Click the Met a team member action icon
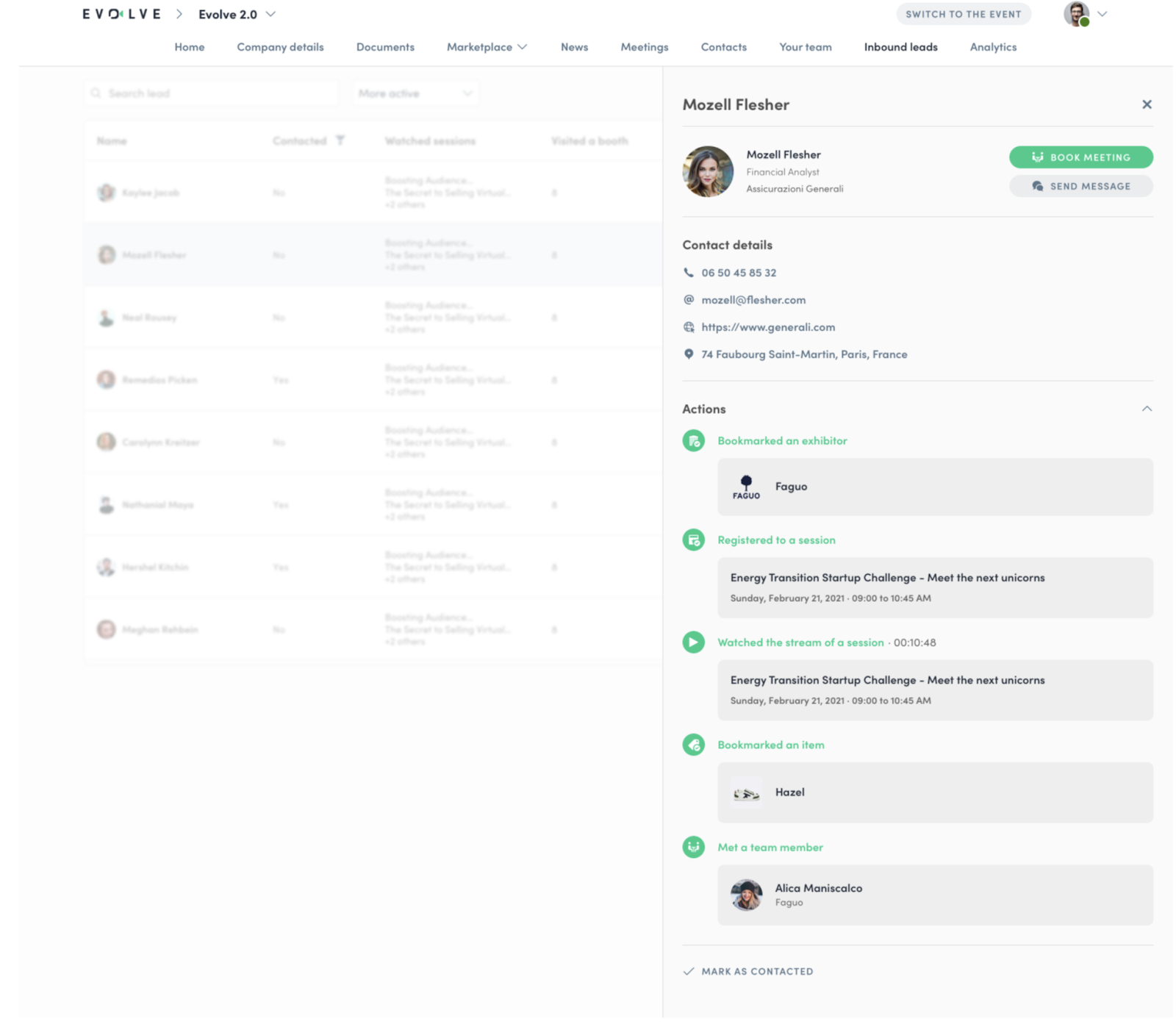 point(693,847)
